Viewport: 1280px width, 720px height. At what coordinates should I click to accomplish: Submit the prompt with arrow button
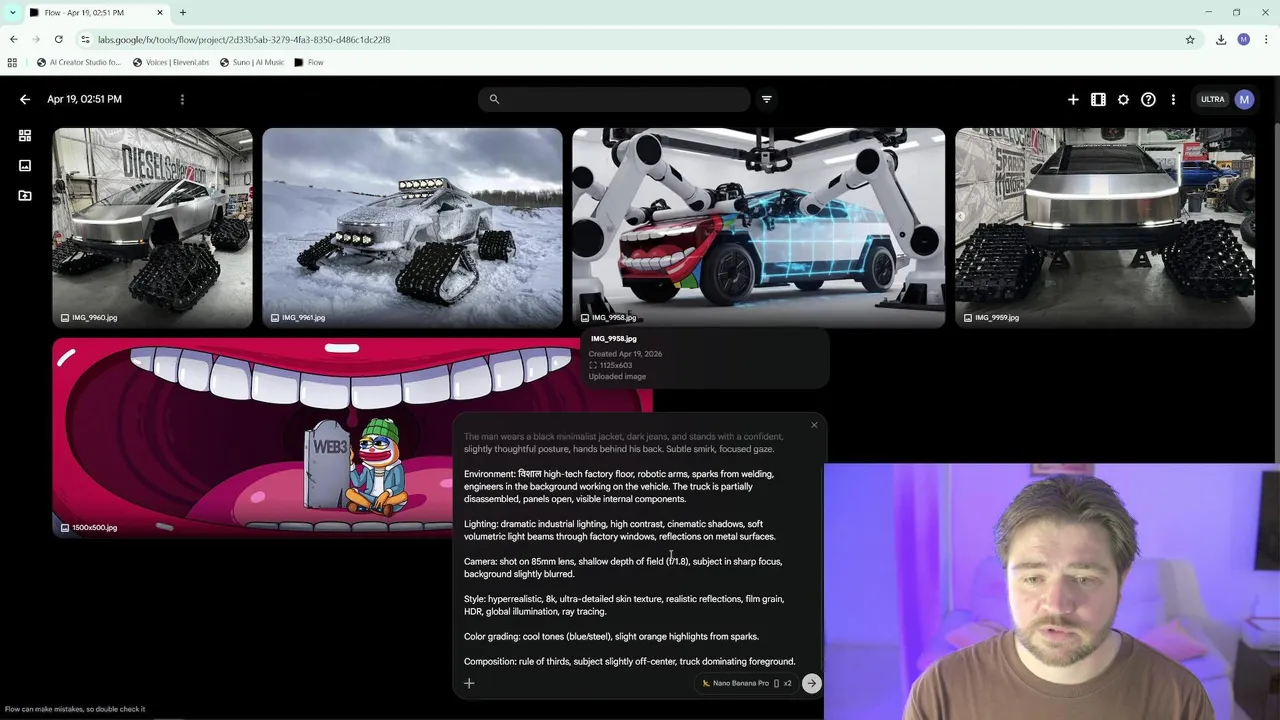point(811,683)
